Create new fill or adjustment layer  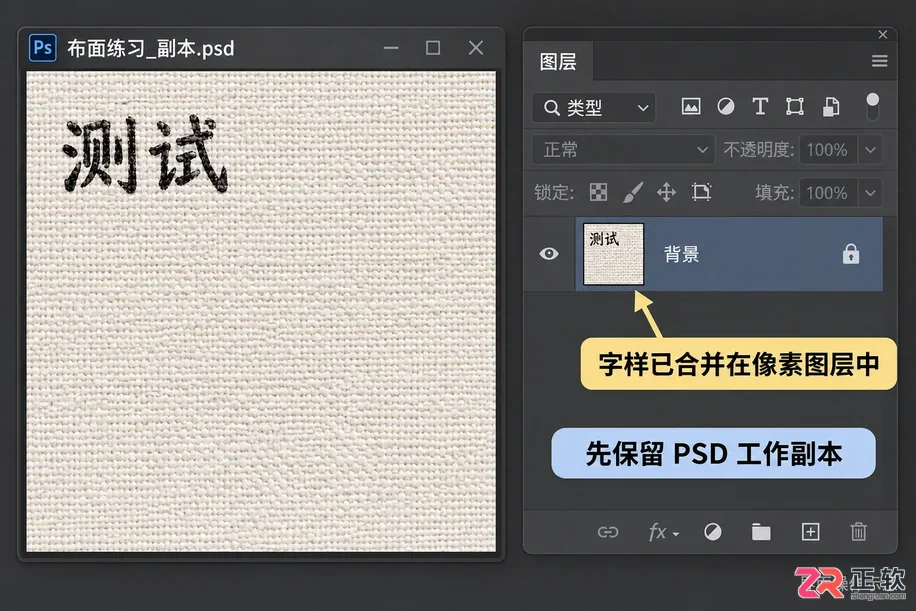(713, 532)
